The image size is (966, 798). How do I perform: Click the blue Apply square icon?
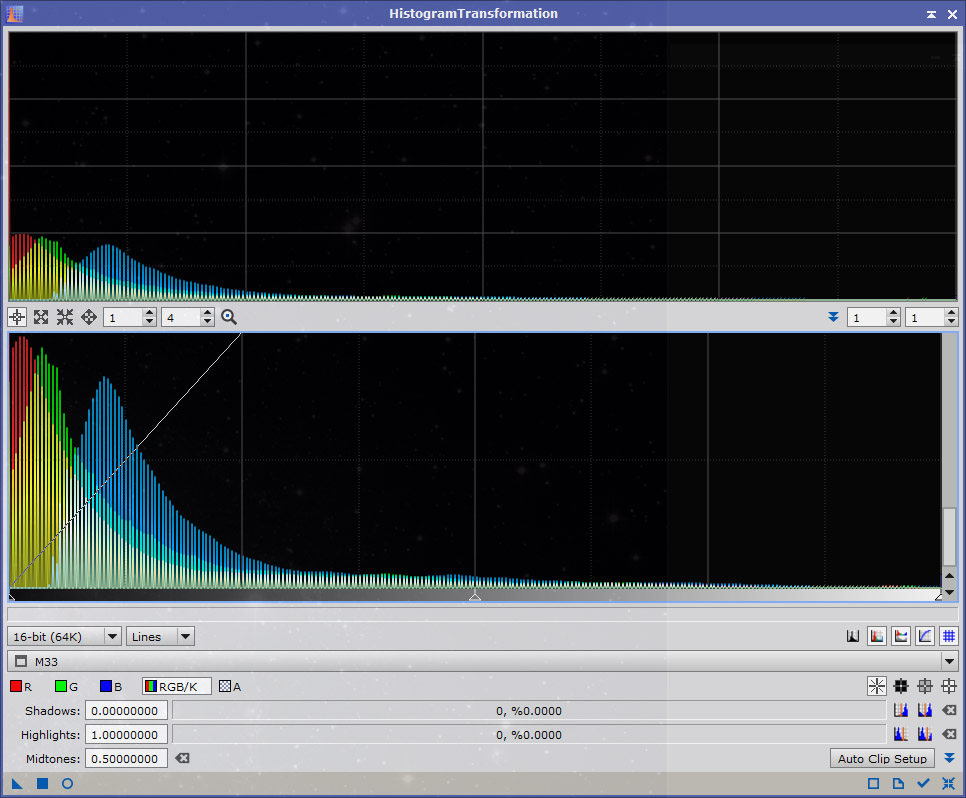42,784
